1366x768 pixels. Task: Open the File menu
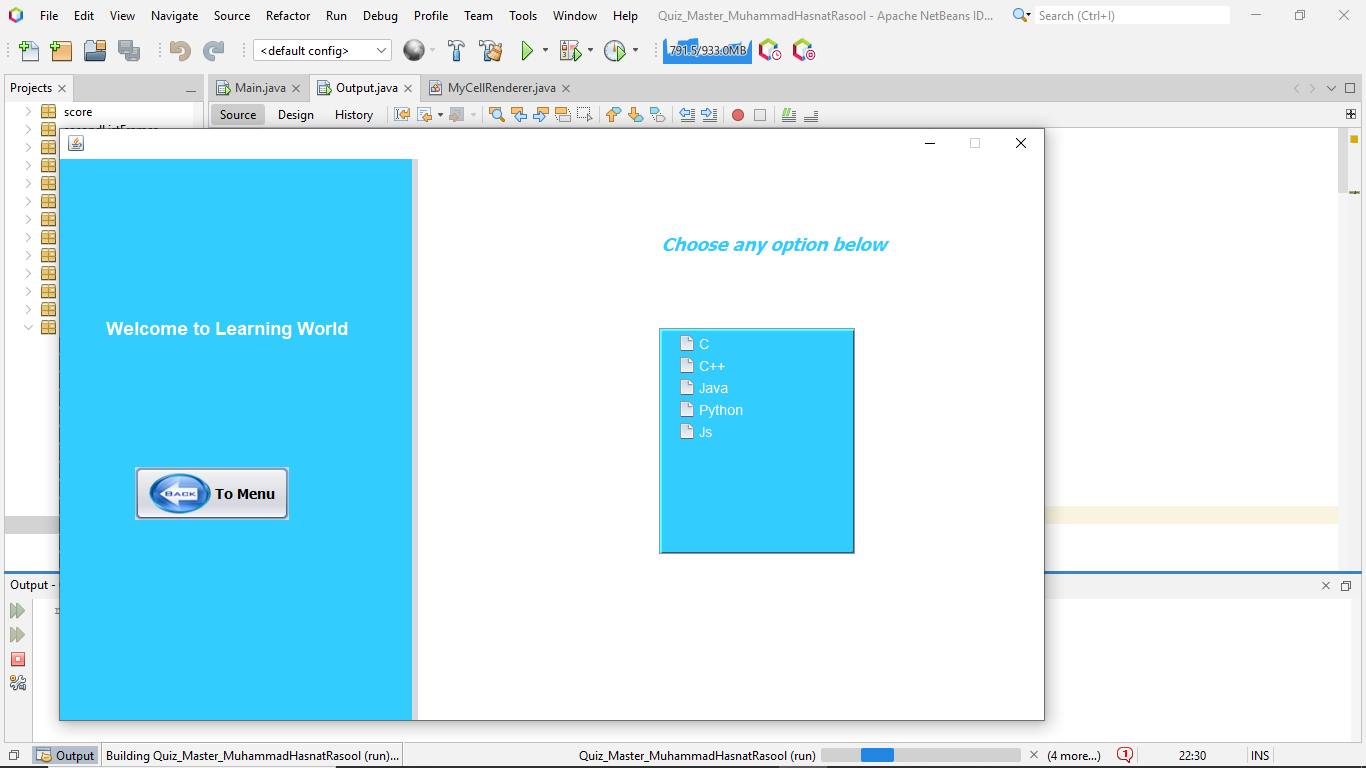(49, 15)
